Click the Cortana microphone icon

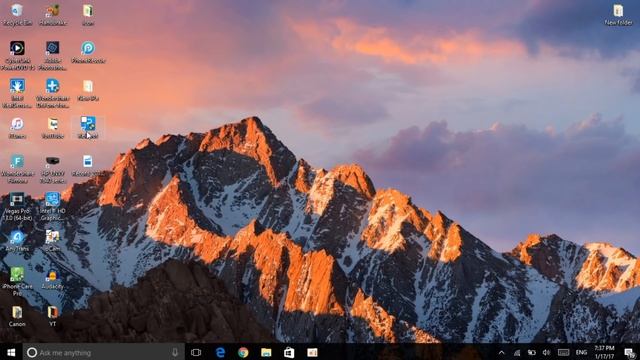tap(175, 352)
